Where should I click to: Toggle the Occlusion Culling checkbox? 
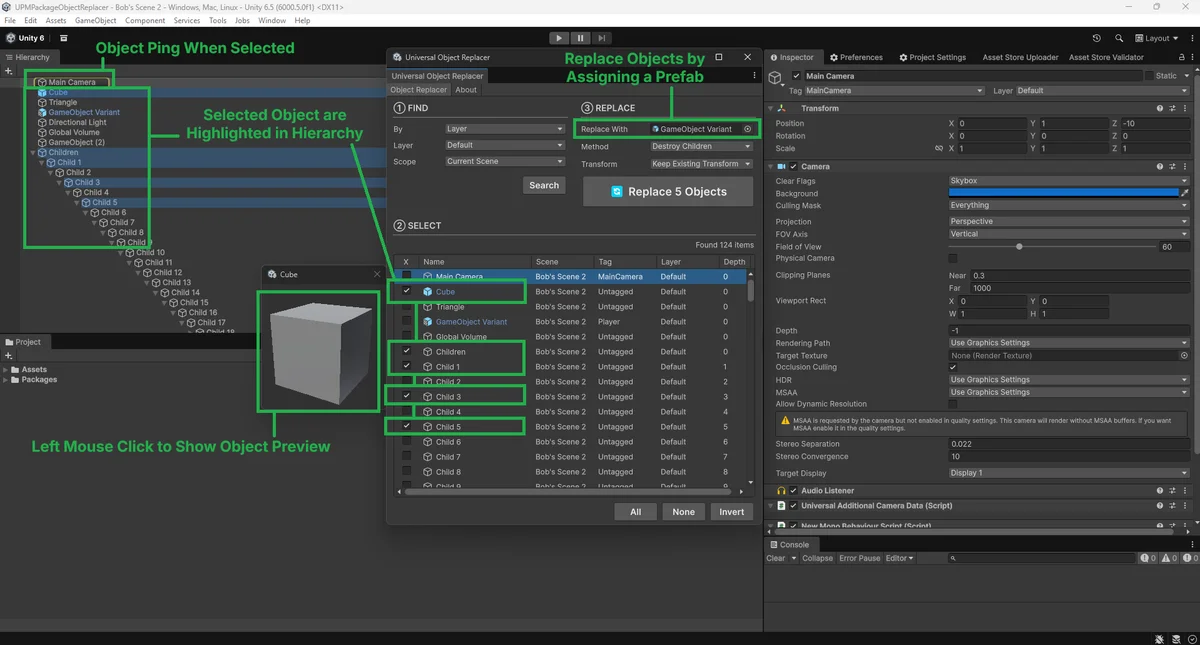(x=953, y=367)
